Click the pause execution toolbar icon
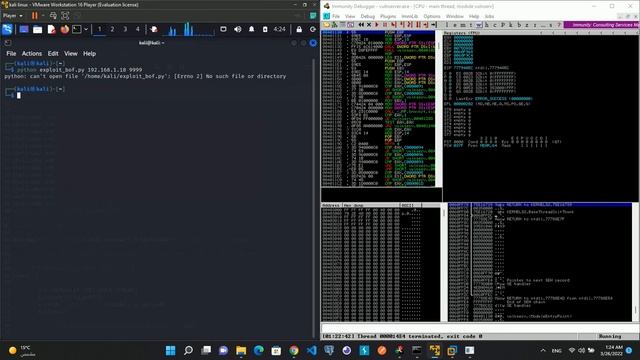Viewport: 640px width, 360px height. [385, 25]
